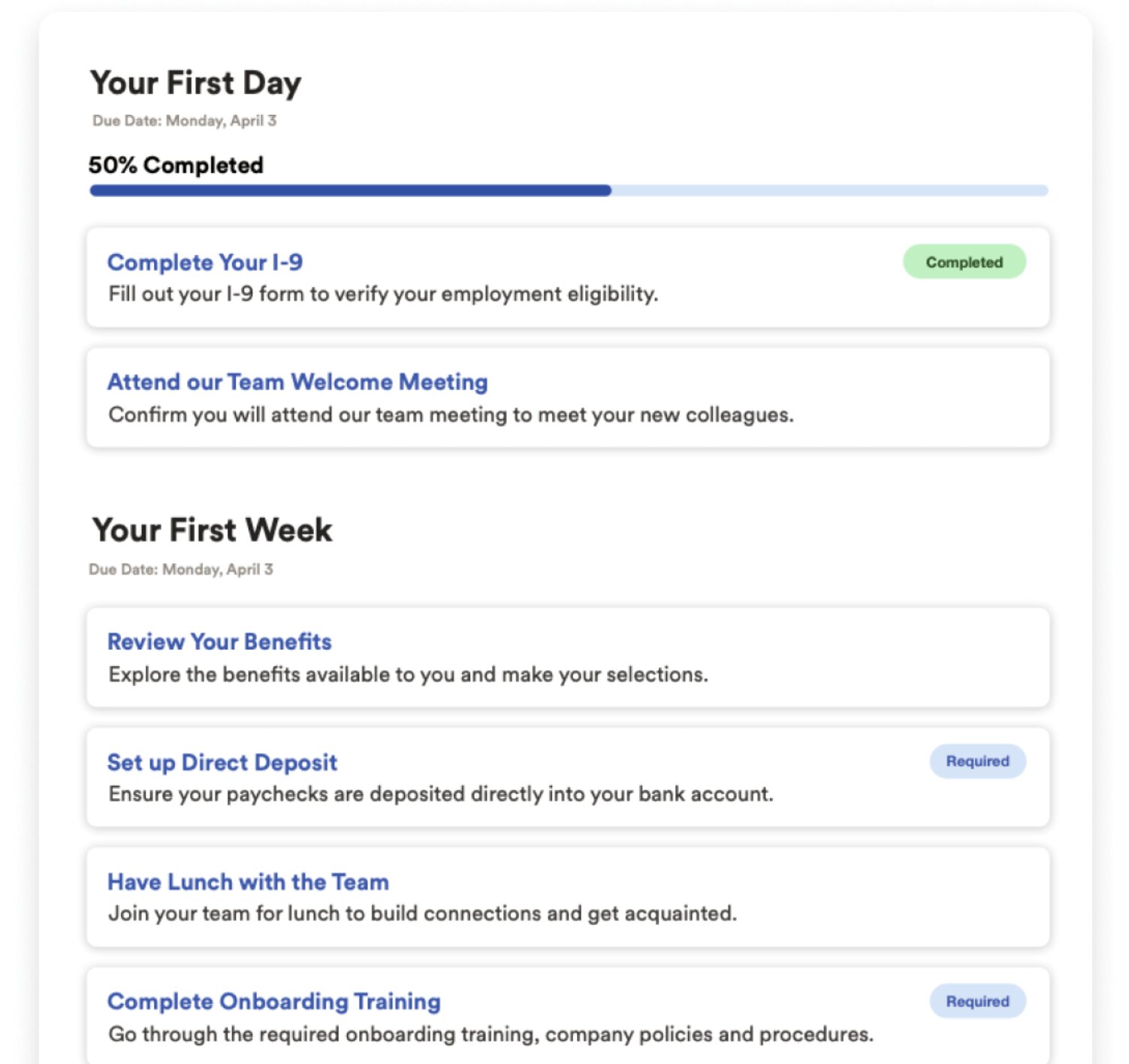Click the benefits selections description text
The image size is (1129, 1064).
pos(408,675)
